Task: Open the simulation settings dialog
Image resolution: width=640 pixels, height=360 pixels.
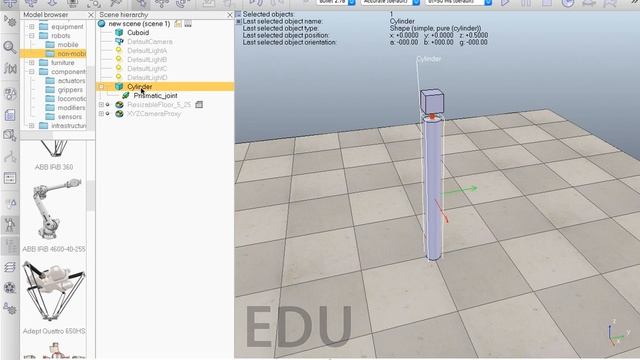Action: [10, 20]
